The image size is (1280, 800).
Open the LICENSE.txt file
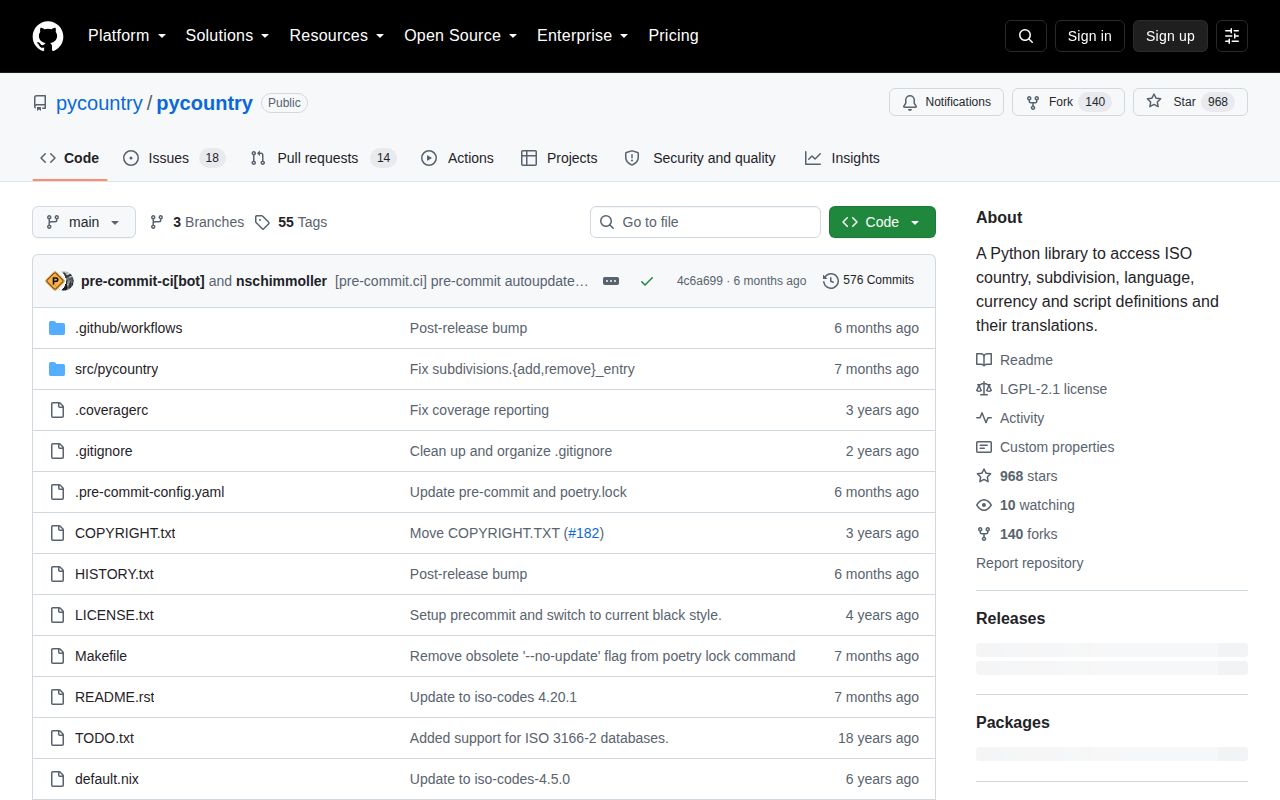[114, 615]
